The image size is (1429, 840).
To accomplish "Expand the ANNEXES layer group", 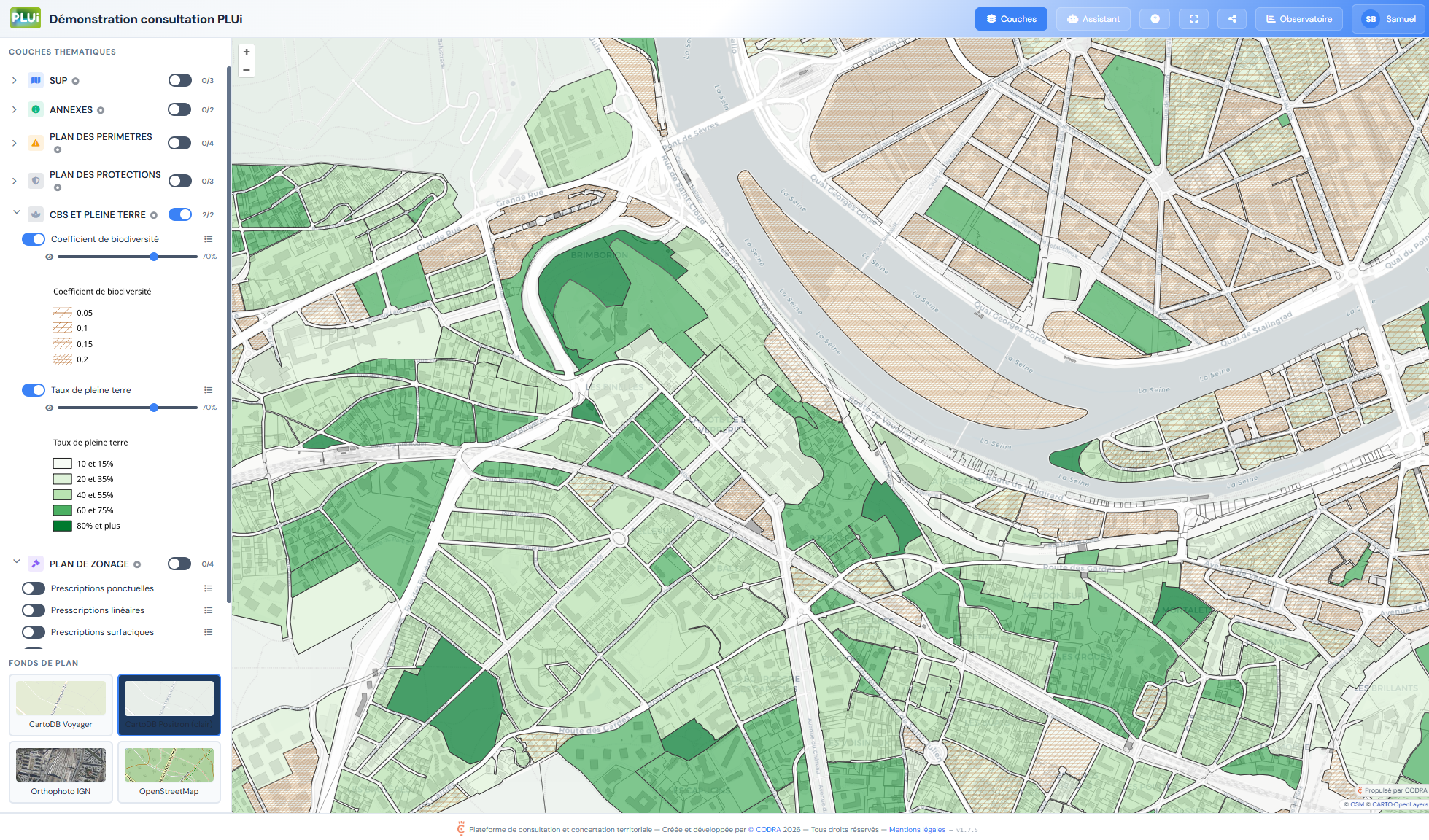I will click(x=14, y=109).
